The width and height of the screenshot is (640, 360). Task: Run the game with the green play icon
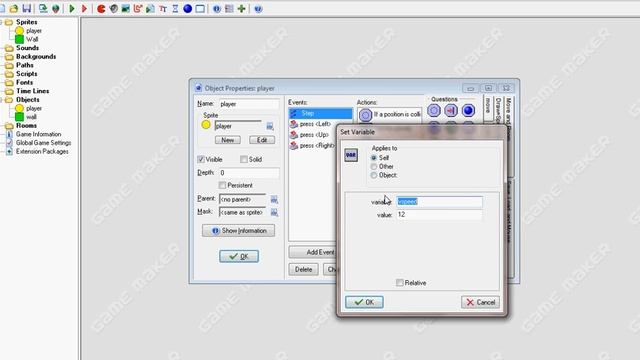[72, 9]
